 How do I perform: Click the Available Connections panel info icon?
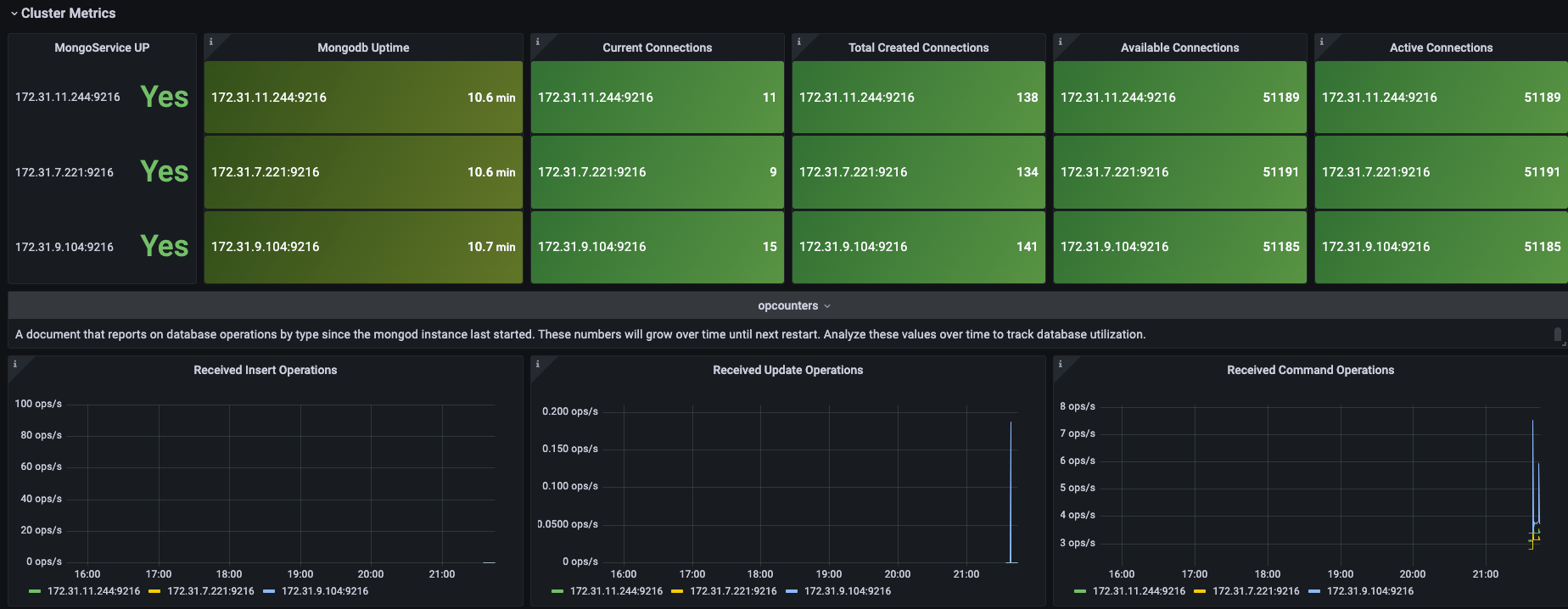tap(1060, 42)
